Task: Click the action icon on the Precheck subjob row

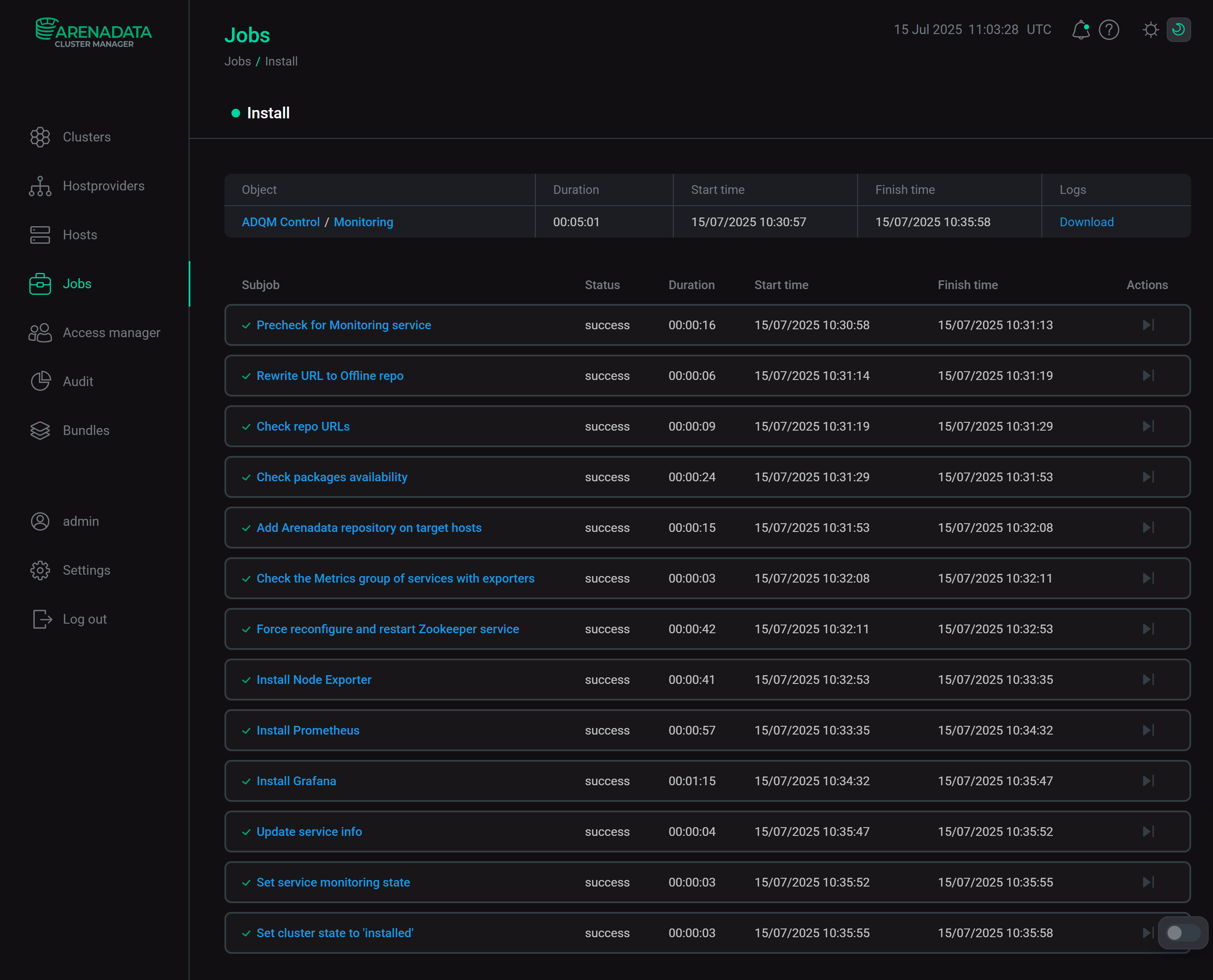Action: click(1147, 325)
